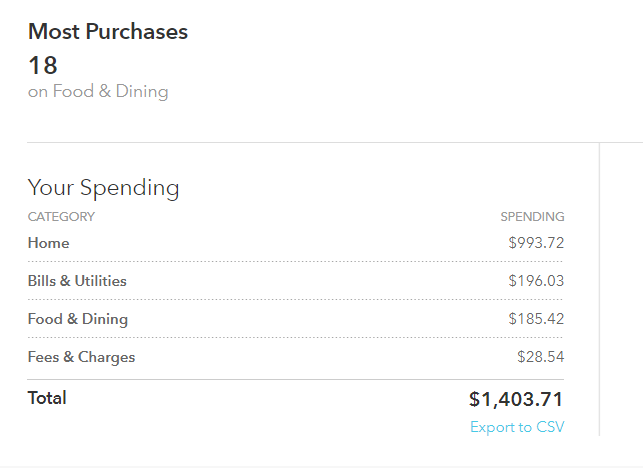This screenshot has width=643, height=468.
Task: Click the Total row label
Action: (x=47, y=398)
